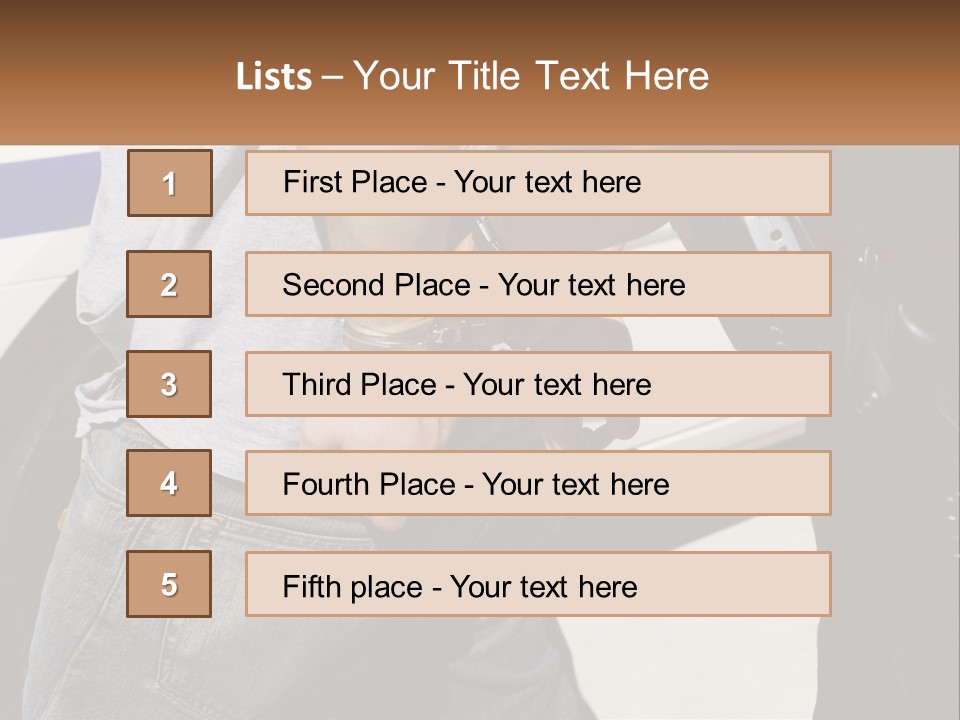
Task: Click the "Fourth Place" text bar
Action: 538,484
